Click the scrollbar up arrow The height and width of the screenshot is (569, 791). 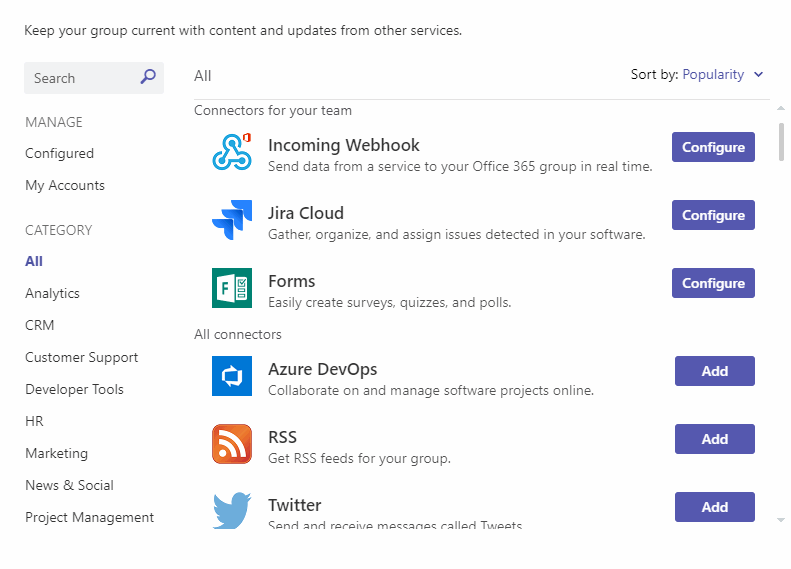tap(781, 108)
